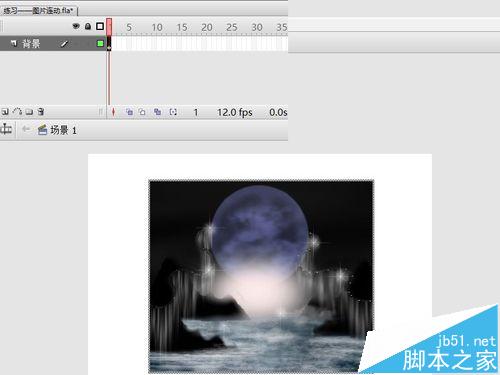Click the 12.0 fps frame rate field
Viewport: 500px width, 375px height.
coord(235,112)
